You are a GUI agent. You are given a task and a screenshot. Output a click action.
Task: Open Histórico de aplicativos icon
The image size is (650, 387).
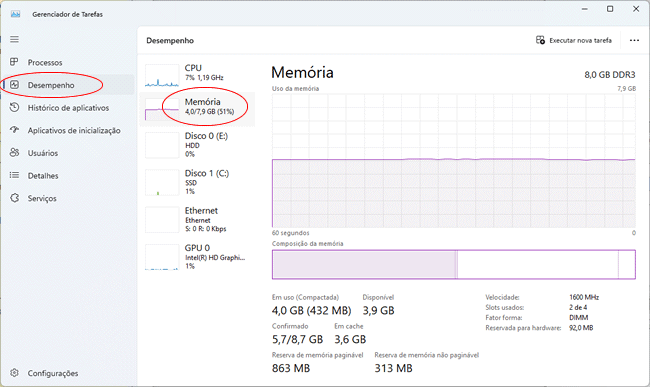(x=15, y=107)
